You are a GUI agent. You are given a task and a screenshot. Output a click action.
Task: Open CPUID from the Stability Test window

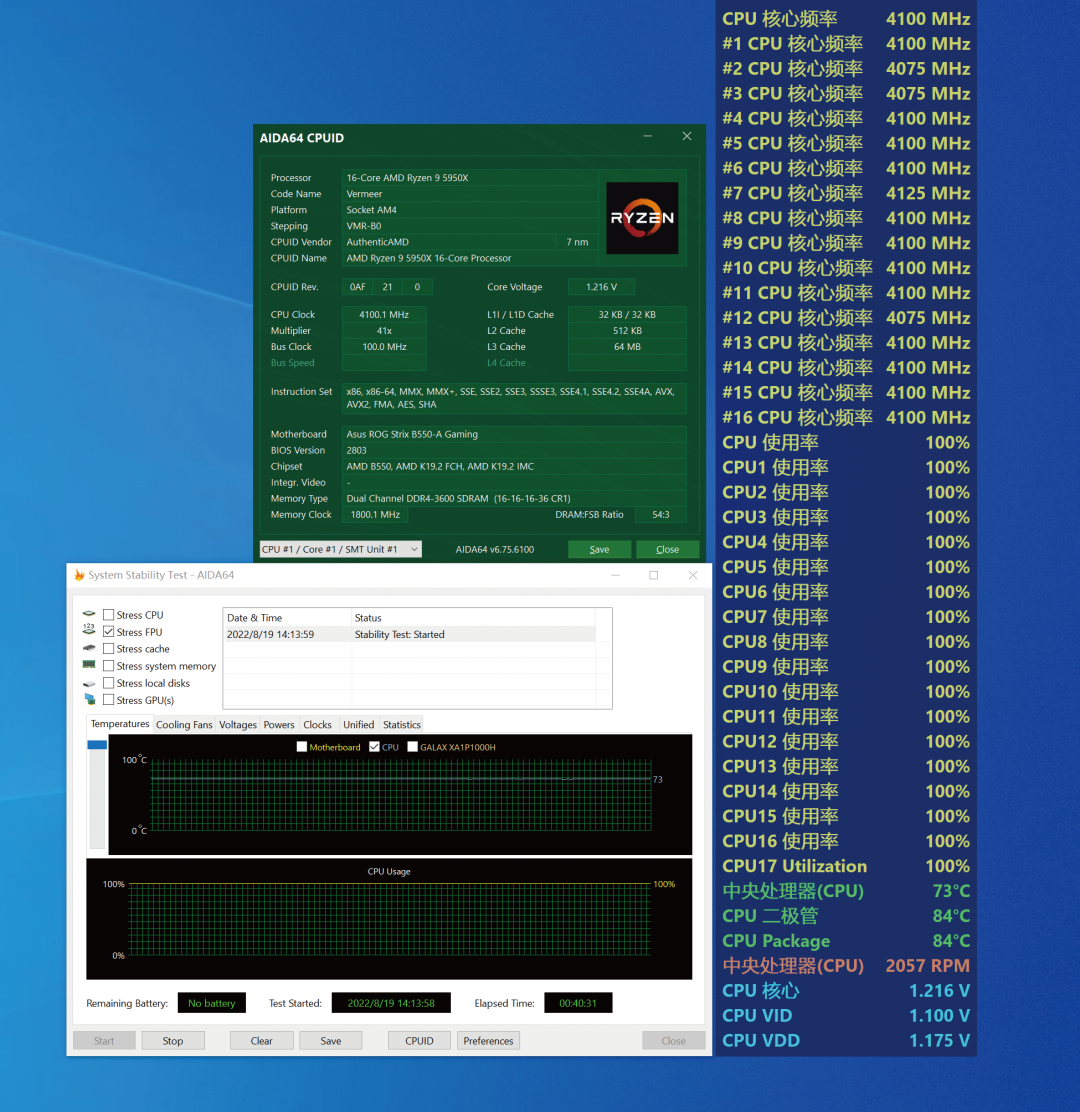click(419, 1041)
